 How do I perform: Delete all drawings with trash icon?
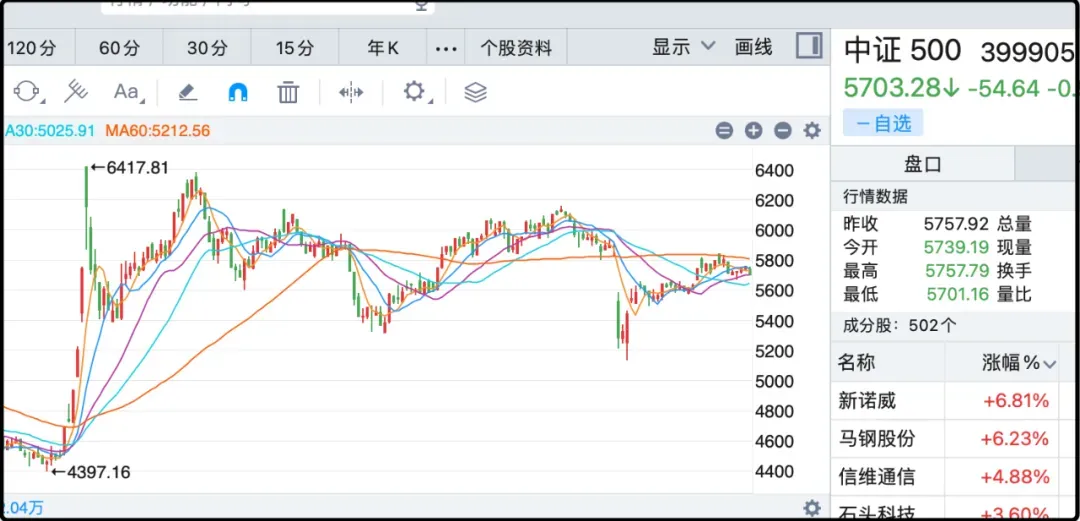click(288, 93)
